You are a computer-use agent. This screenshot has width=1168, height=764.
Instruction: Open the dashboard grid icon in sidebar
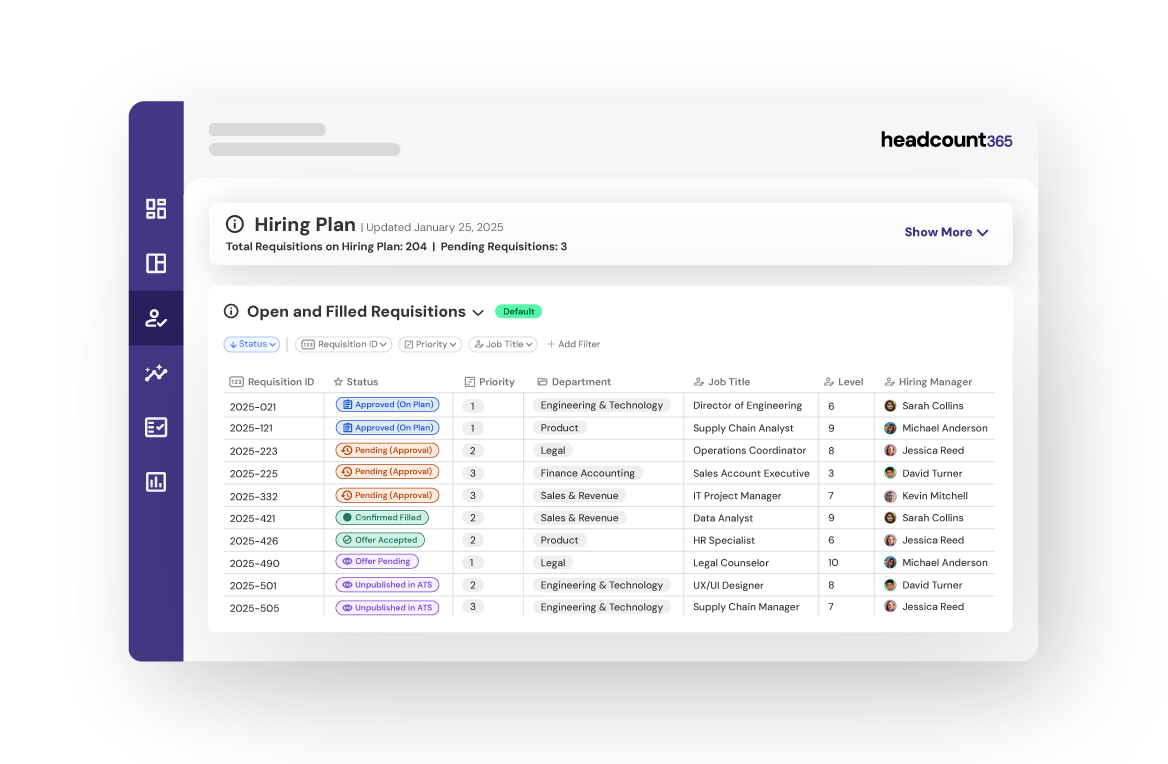click(156, 209)
